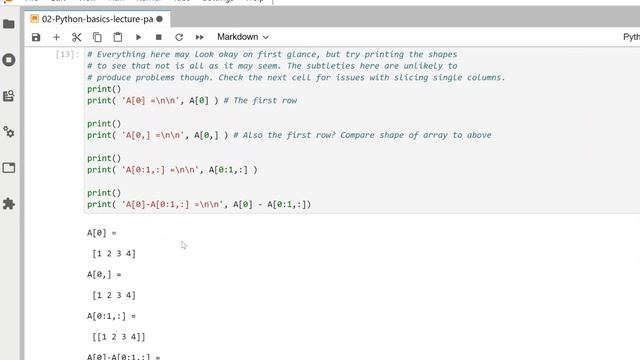Open the extension manager puzzle icon
The width and height of the screenshot is (640, 360).
pos(9,204)
